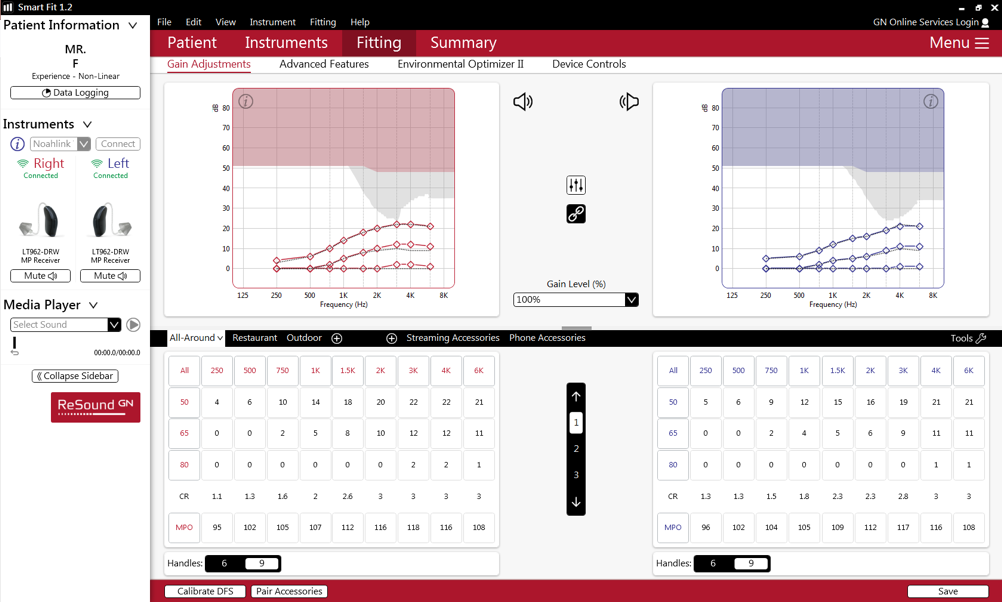The image size is (1002, 602).
Task: Open the Instruments info icon
Action: (17, 144)
